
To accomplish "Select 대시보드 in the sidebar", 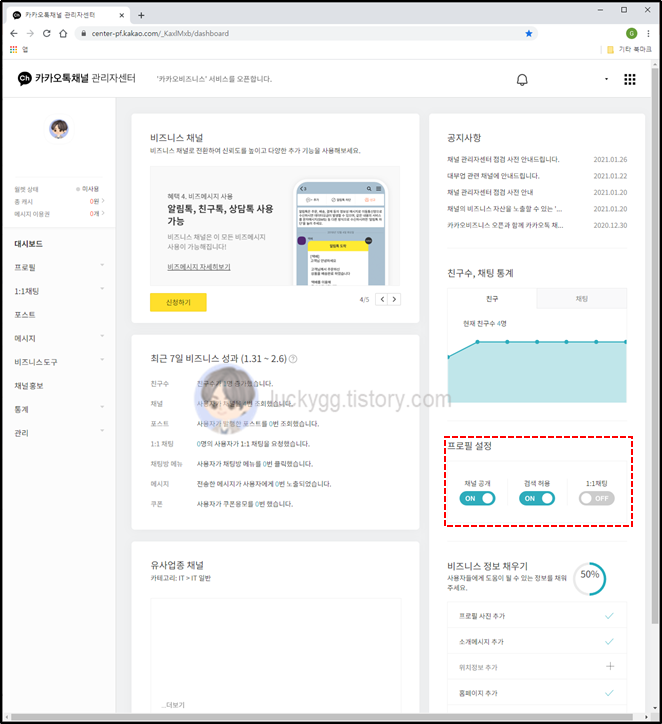I will (x=29, y=244).
